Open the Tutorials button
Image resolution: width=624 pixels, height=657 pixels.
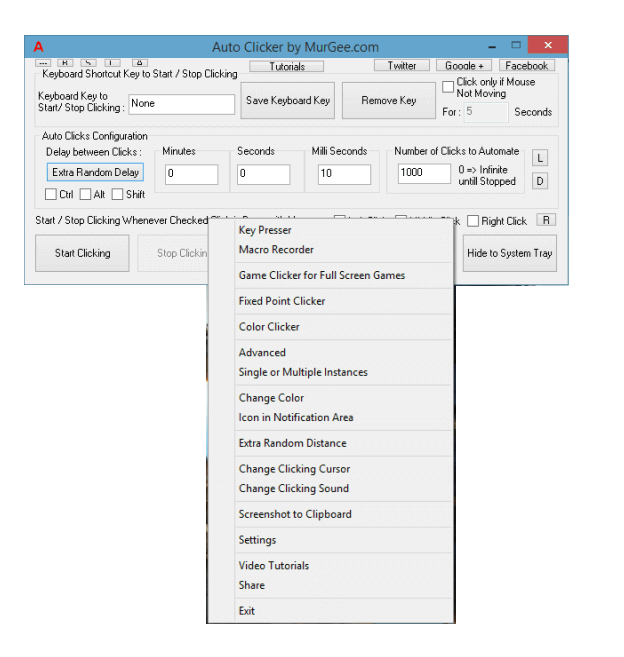click(286, 67)
